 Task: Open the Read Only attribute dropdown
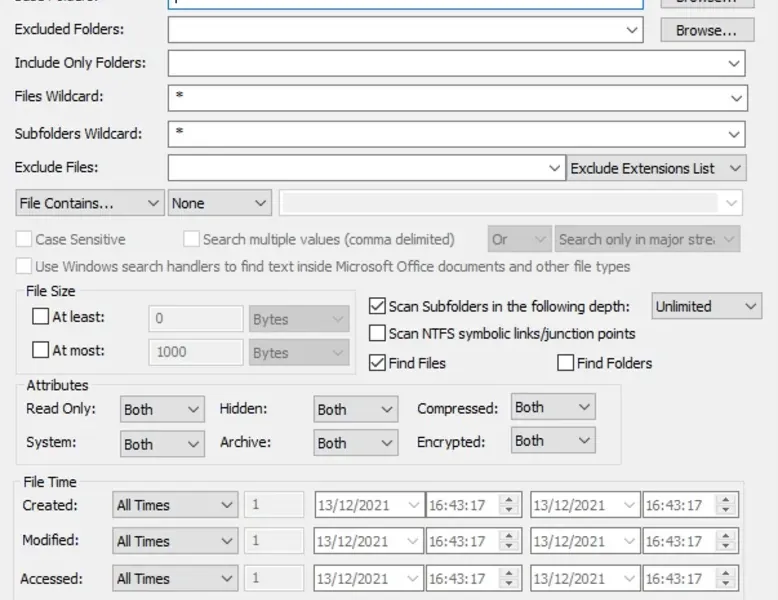[x=162, y=409]
